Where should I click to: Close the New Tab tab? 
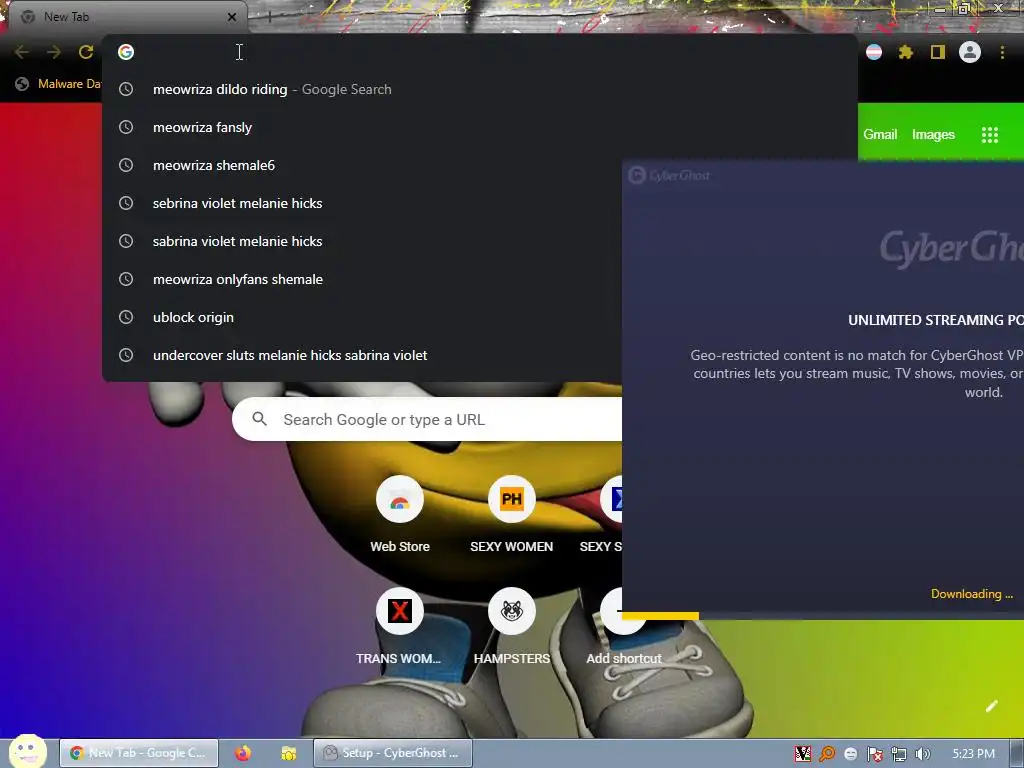232,17
